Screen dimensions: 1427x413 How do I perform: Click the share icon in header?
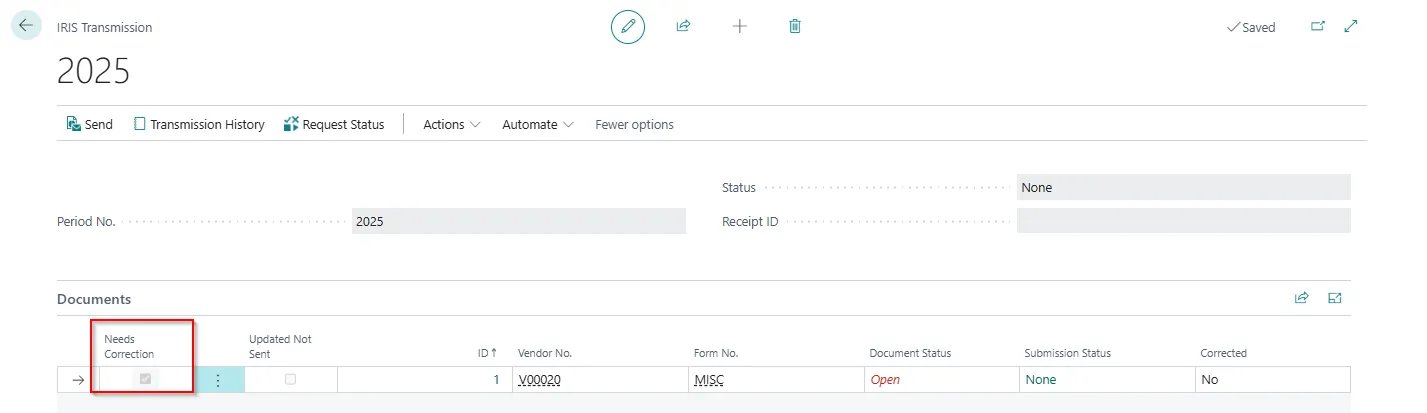pyautogui.click(x=684, y=27)
